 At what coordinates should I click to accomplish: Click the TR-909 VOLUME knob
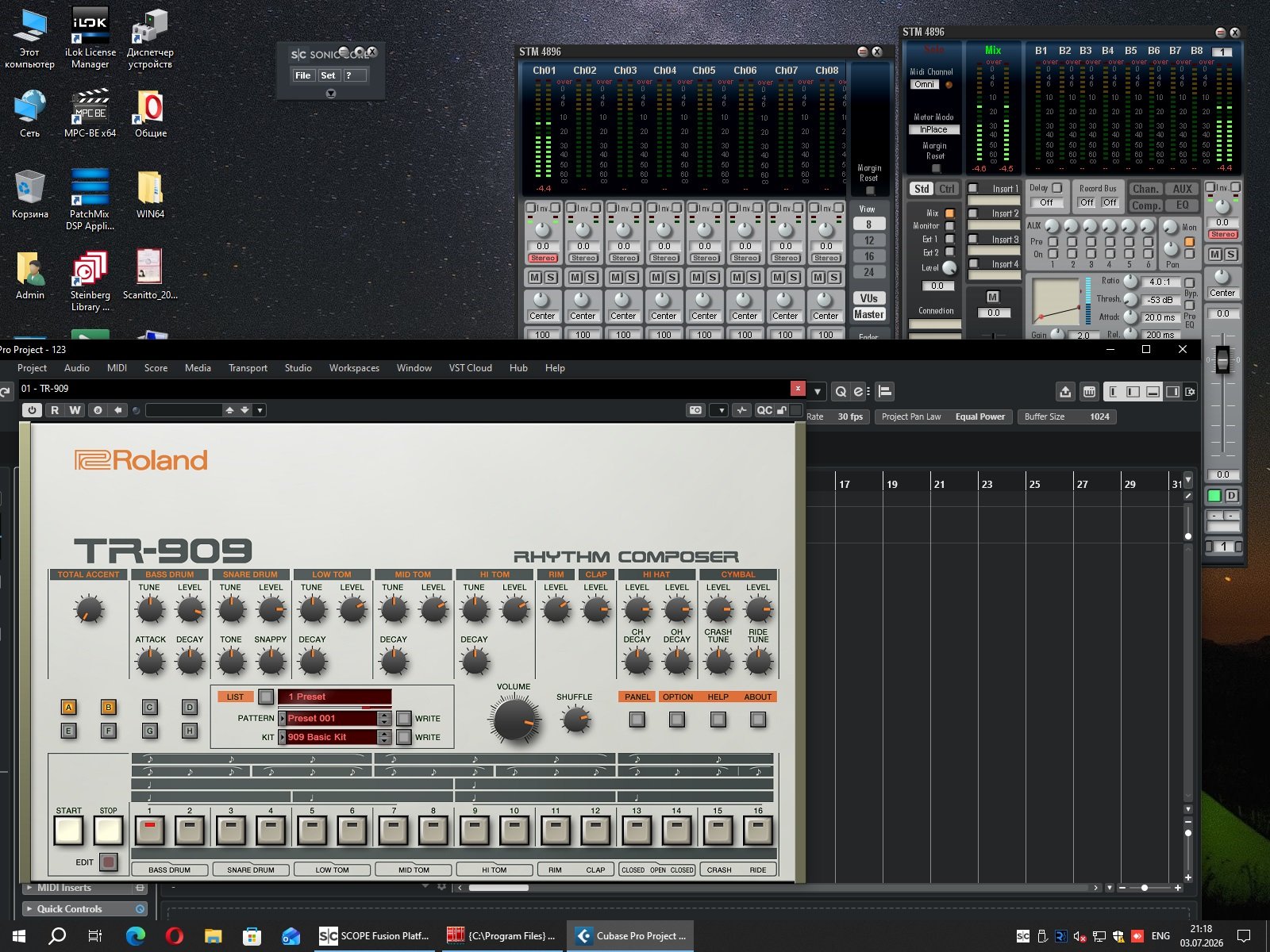pos(514,720)
